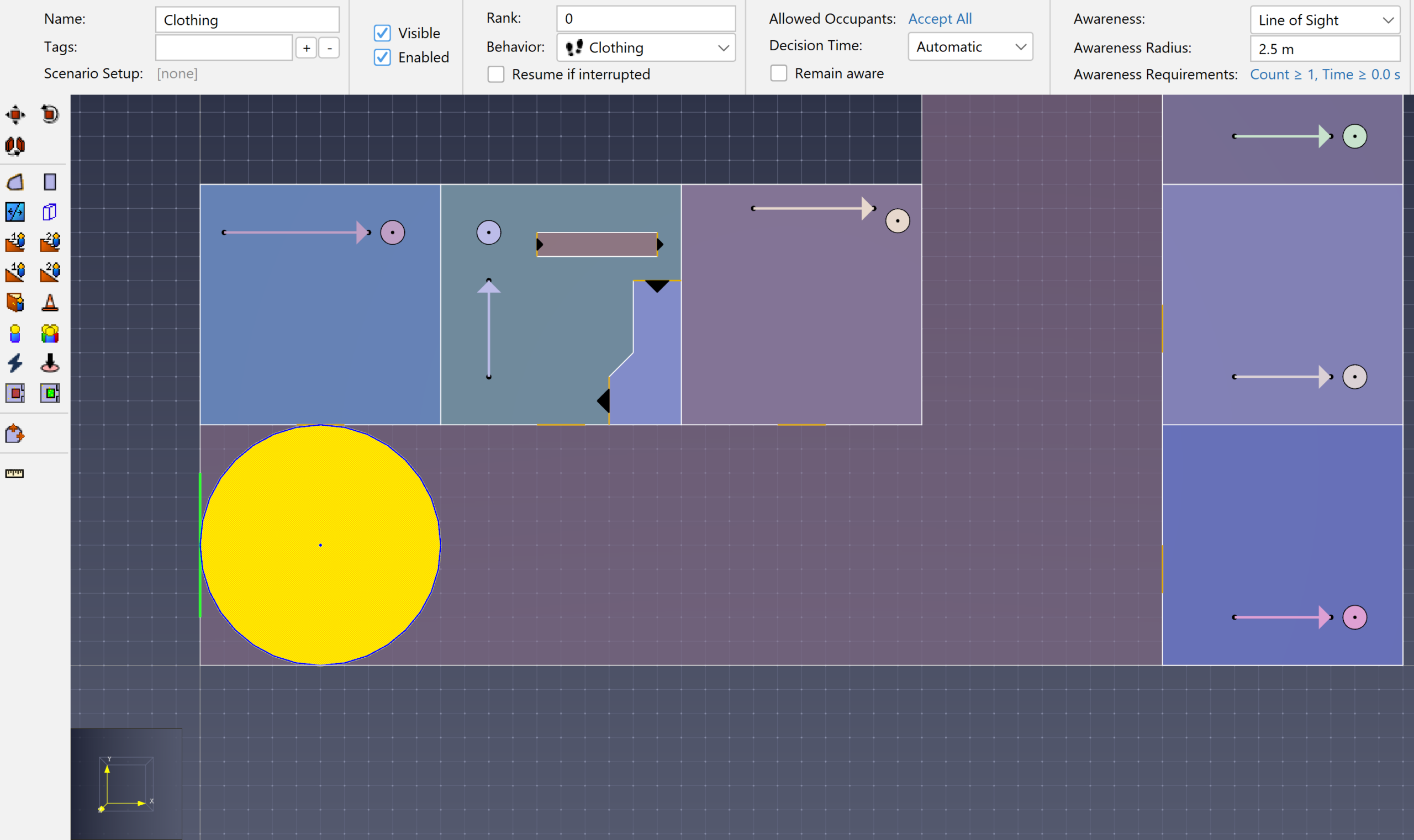Toggle the Enabled checkbox
This screenshot has height=840, width=1414.
click(x=383, y=57)
